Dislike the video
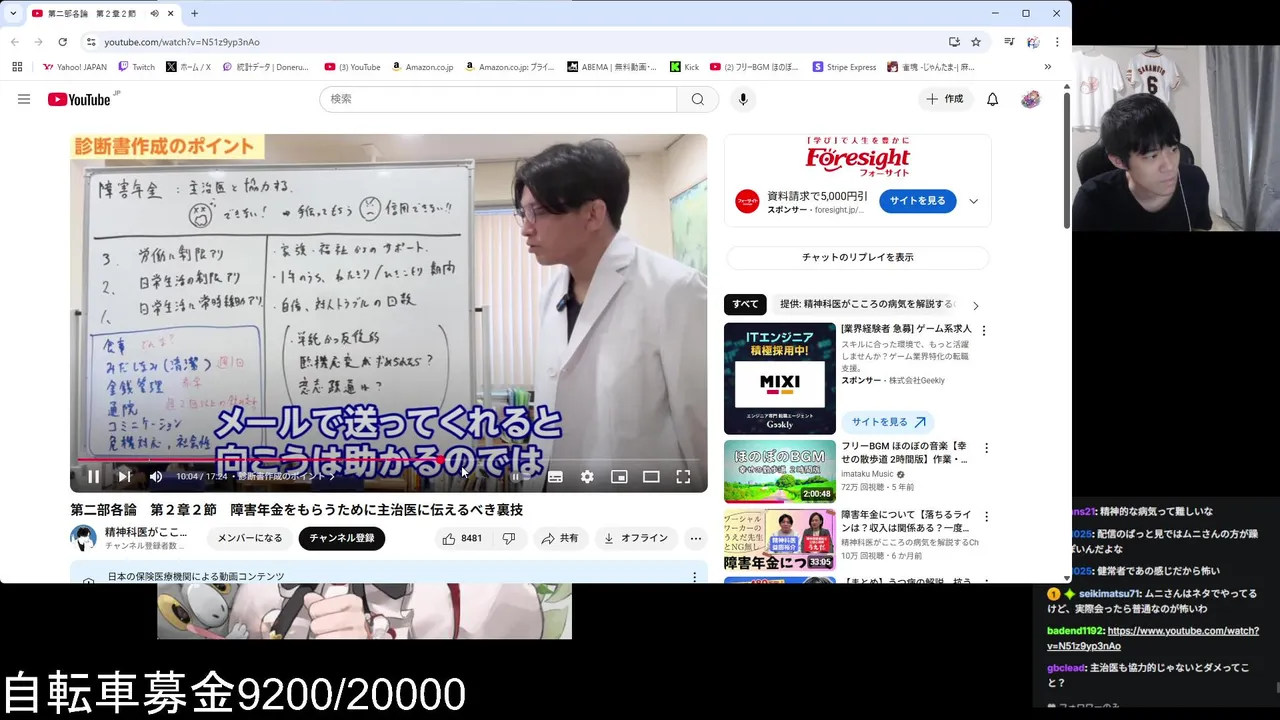 [x=509, y=538]
